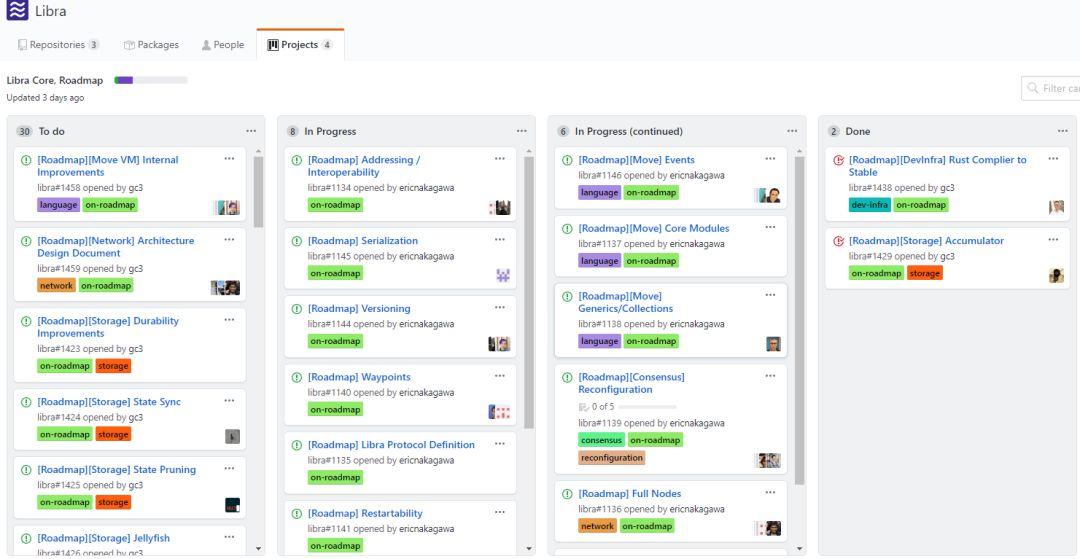Open the Full Nodes issue
Screen dimensions: 1080x559
[630, 494]
